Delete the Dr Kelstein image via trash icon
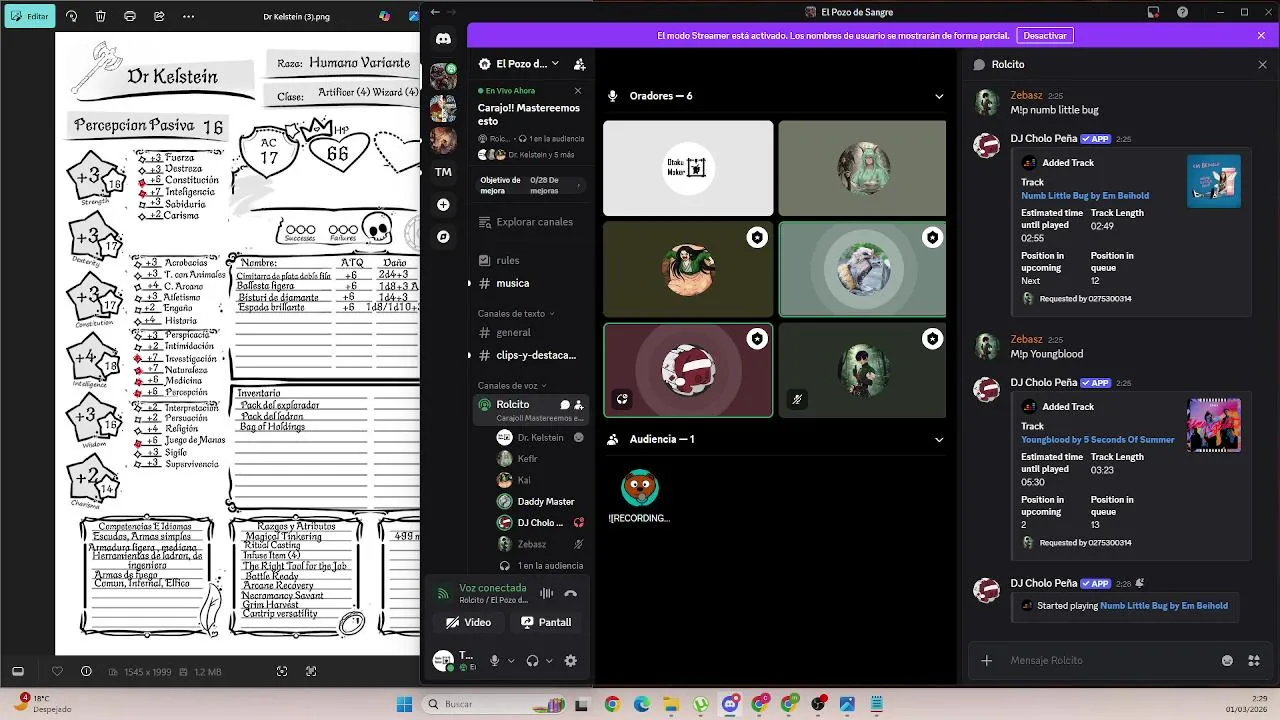Screen dimensions: 1280x720 (x=101, y=16)
